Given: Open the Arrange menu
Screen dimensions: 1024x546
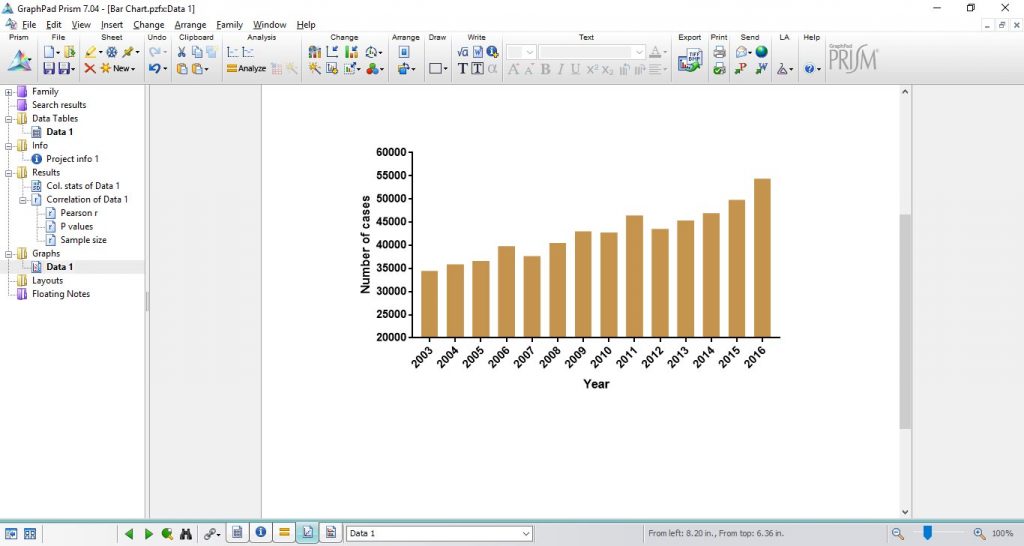Looking at the screenshot, I should (190, 24).
